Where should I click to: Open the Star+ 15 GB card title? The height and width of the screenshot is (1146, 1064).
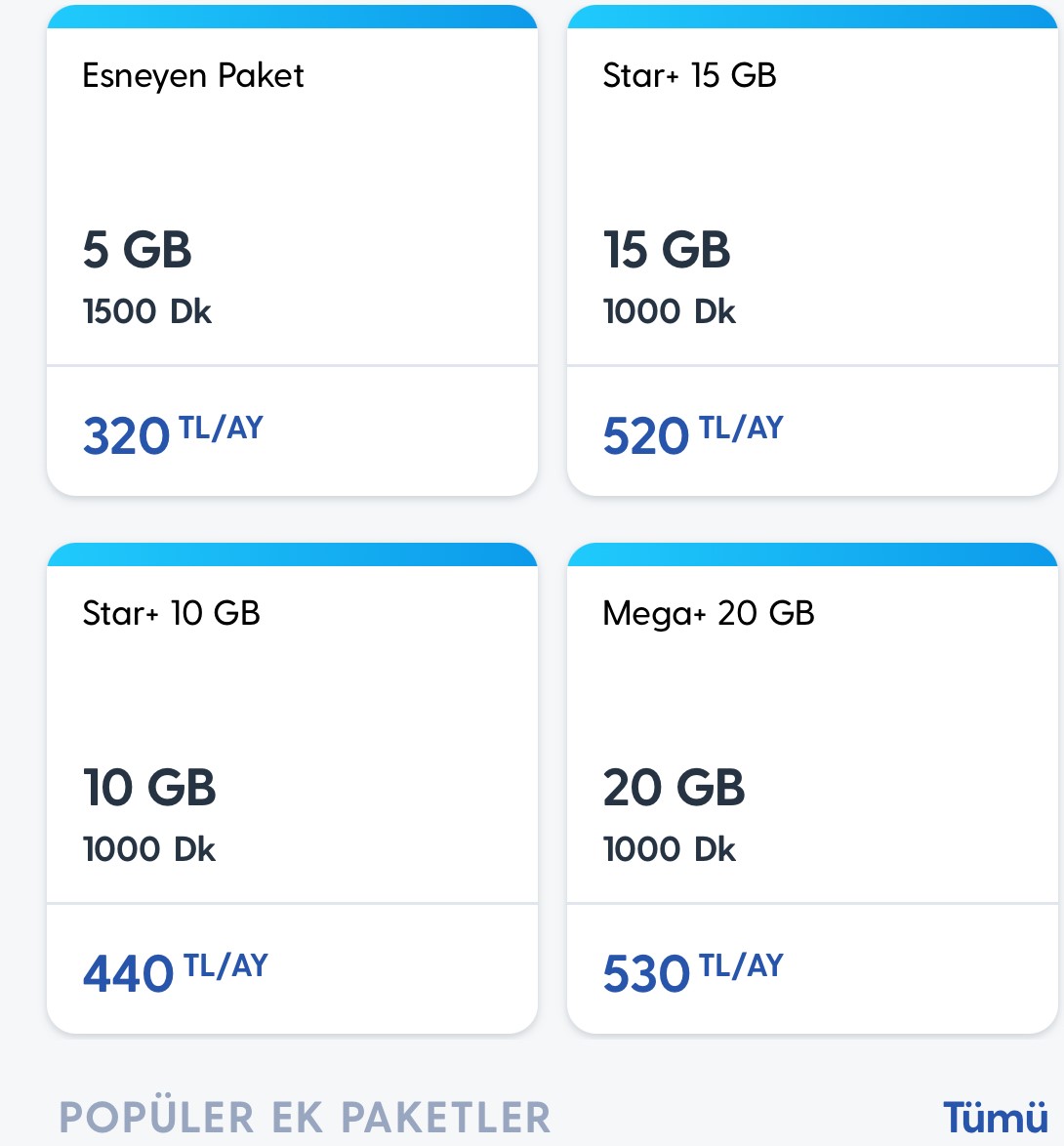(x=689, y=74)
